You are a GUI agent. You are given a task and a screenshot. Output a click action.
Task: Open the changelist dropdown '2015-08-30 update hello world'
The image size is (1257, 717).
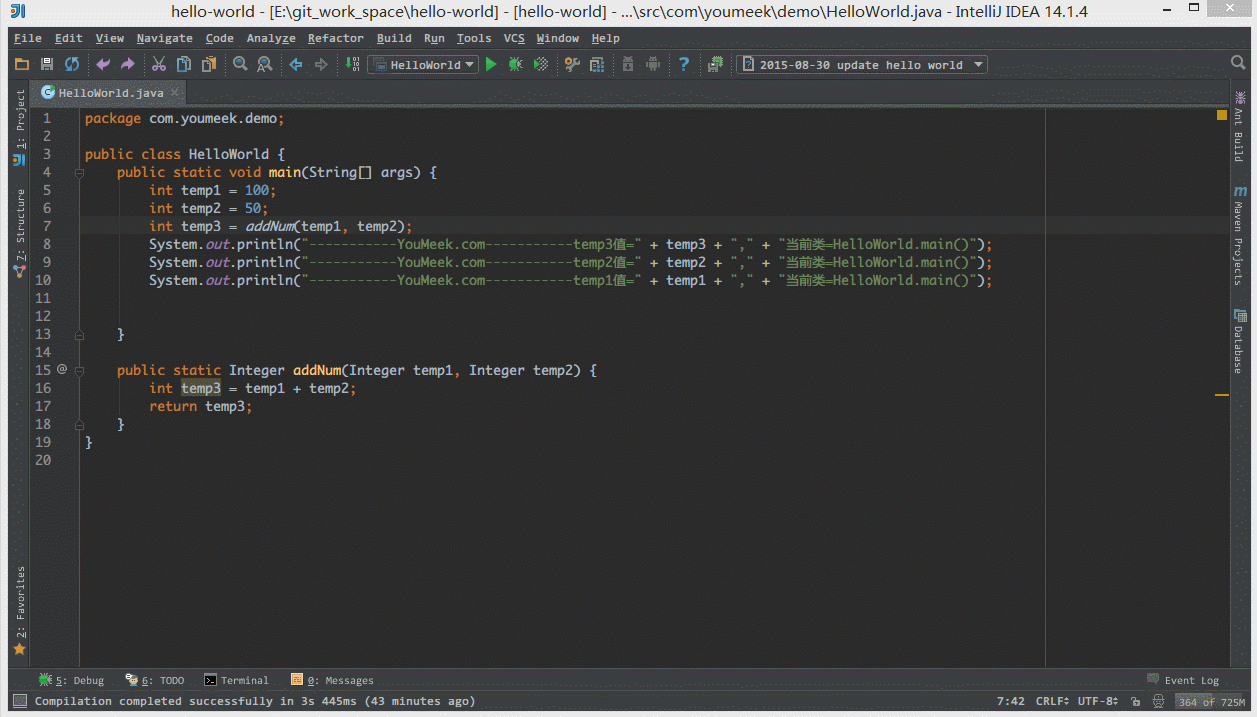point(977,63)
